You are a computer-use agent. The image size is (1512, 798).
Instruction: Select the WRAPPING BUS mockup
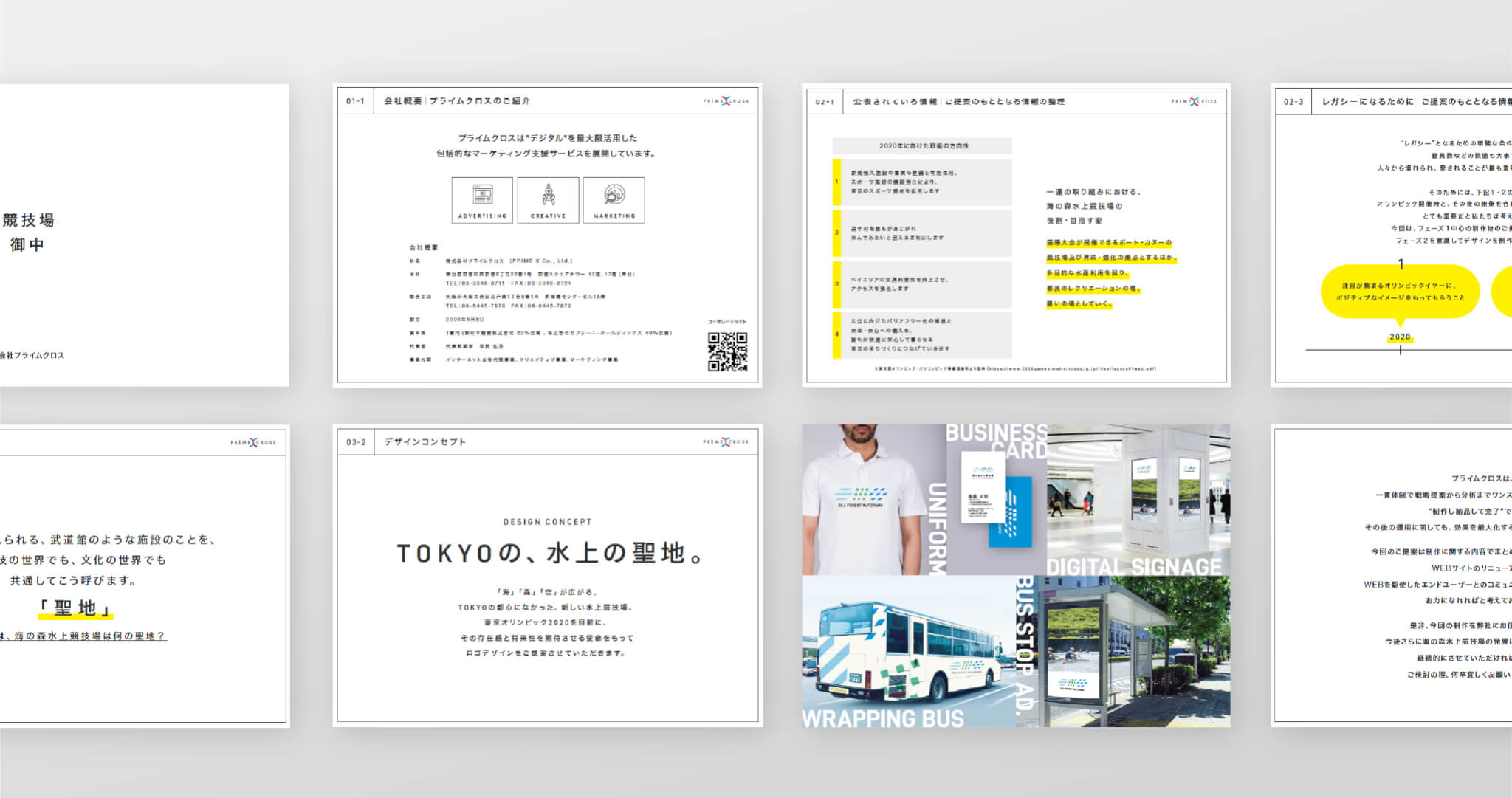[x=909, y=652]
